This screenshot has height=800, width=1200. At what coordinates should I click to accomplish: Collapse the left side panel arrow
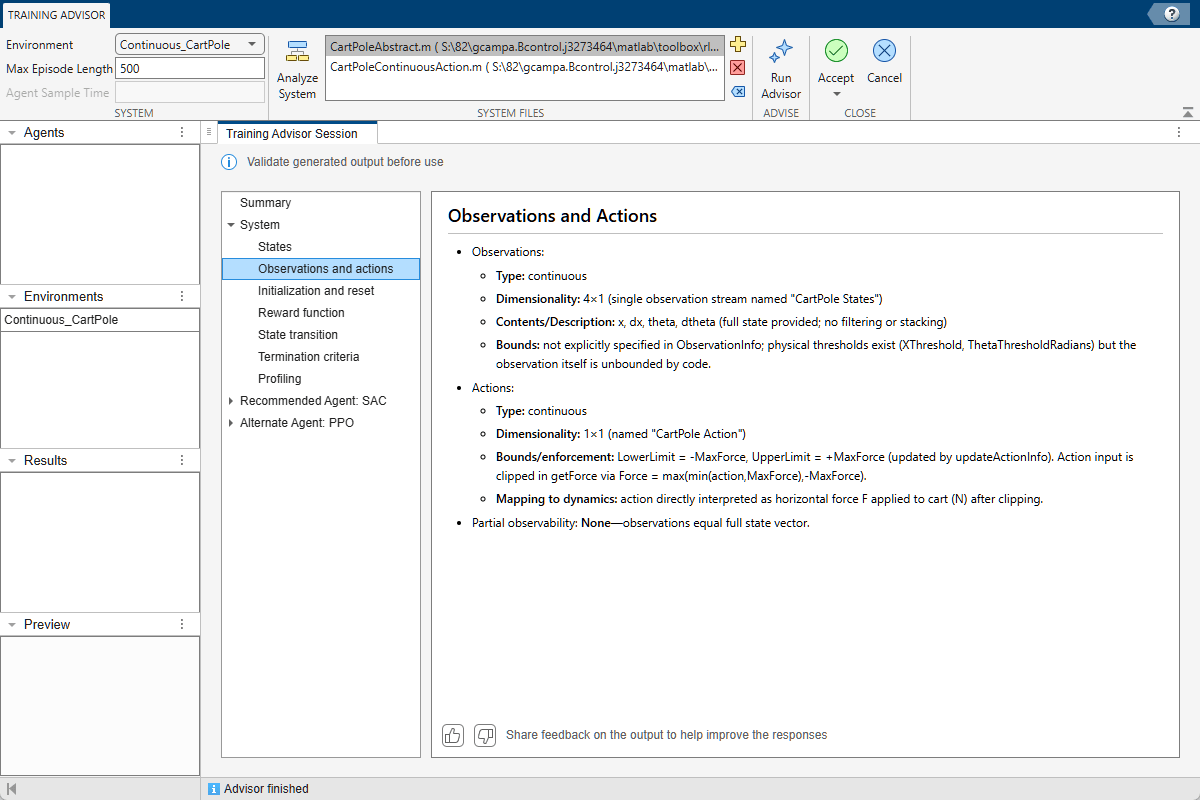11,789
